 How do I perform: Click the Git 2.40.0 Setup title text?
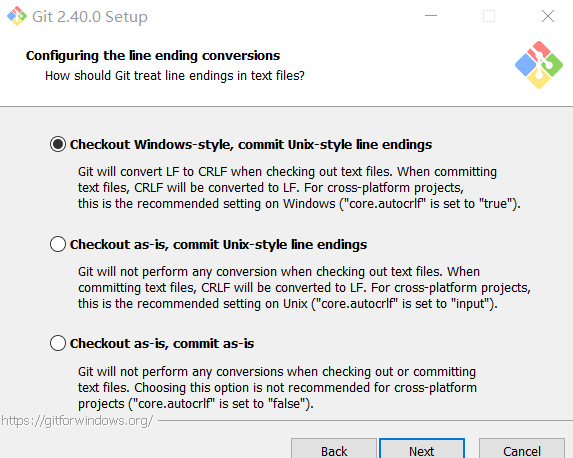pos(90,17)
